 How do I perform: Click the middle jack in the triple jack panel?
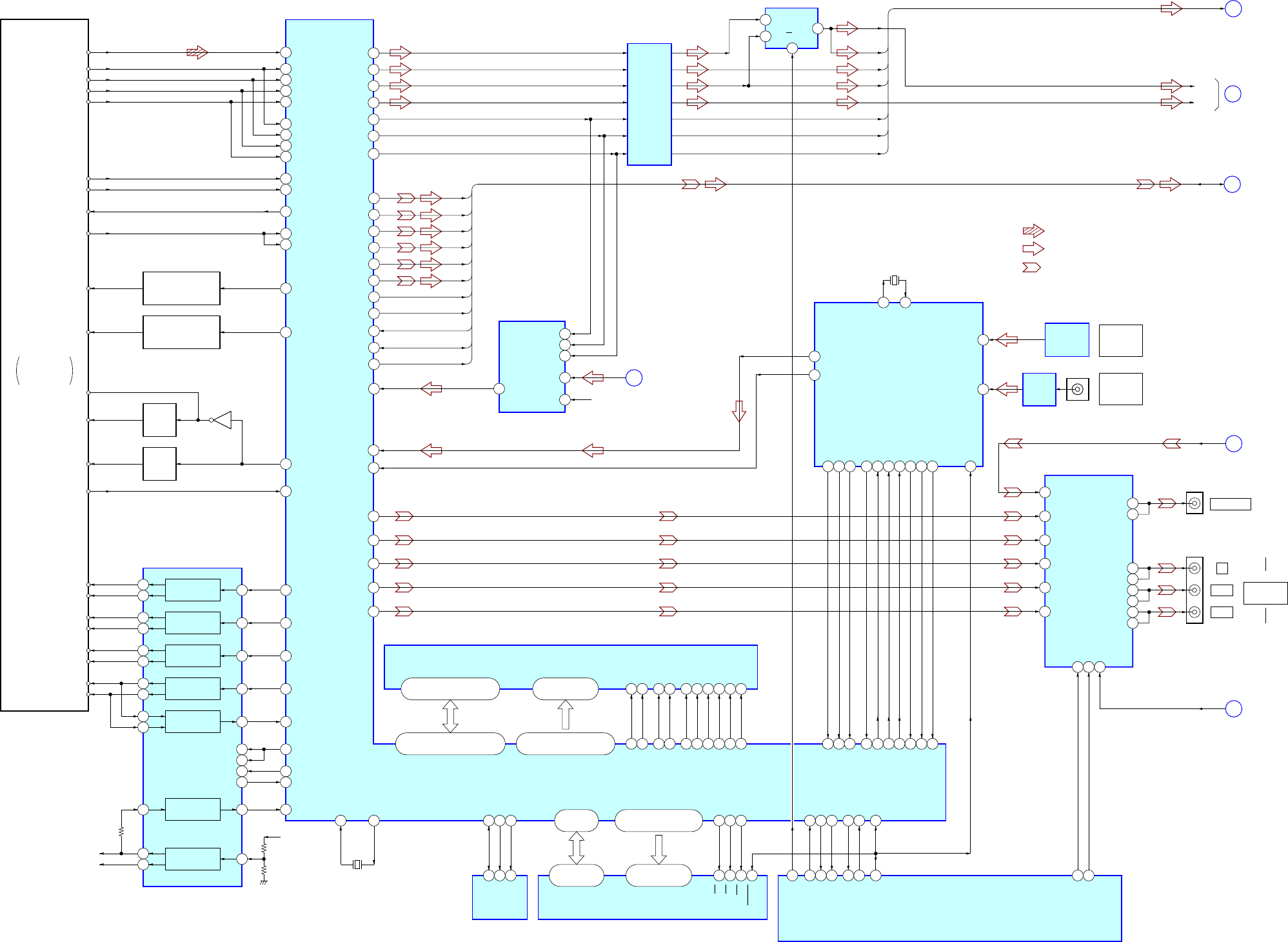[x=1194, y=590]
